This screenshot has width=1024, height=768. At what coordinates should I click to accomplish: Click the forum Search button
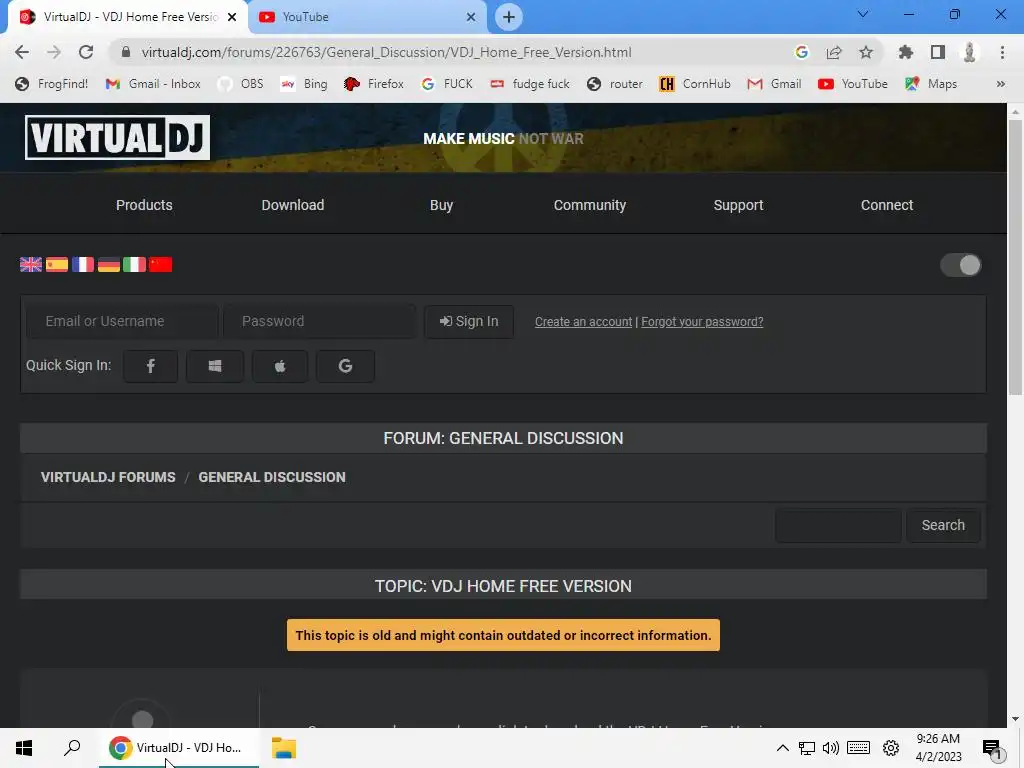pyautogui.click(x=943, y=525)
